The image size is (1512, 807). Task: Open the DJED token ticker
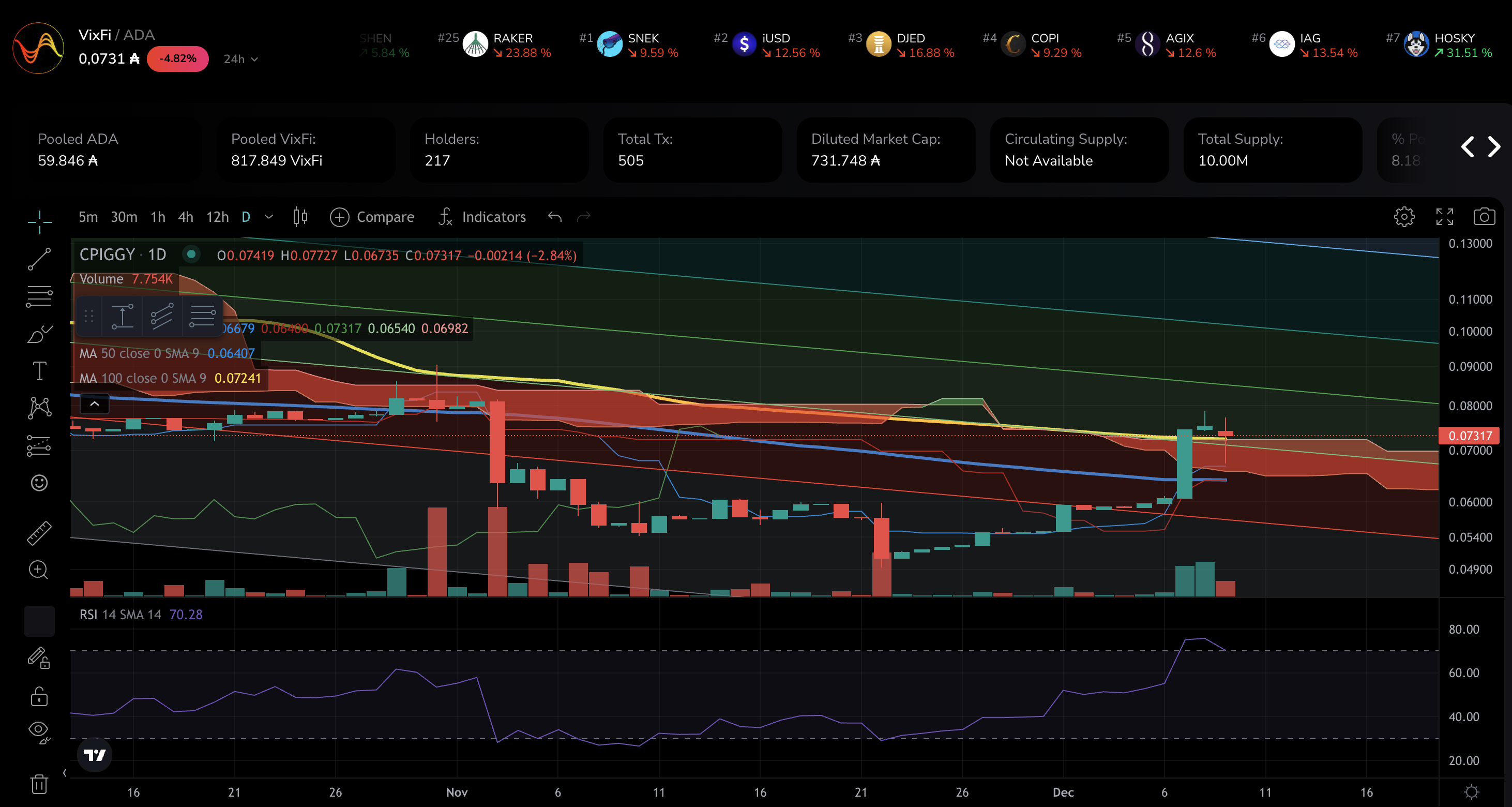[902, 45]
